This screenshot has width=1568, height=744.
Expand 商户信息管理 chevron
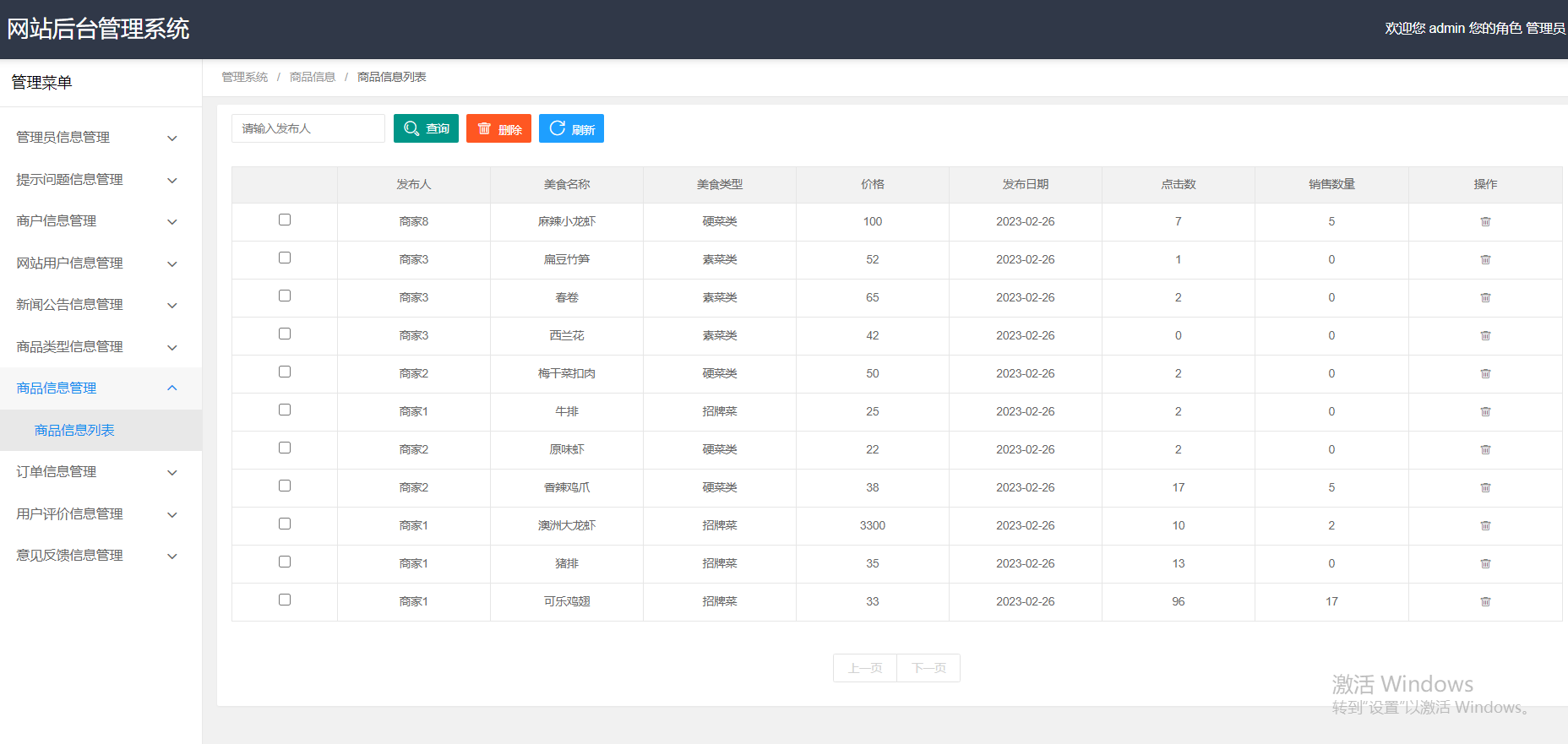172,221
